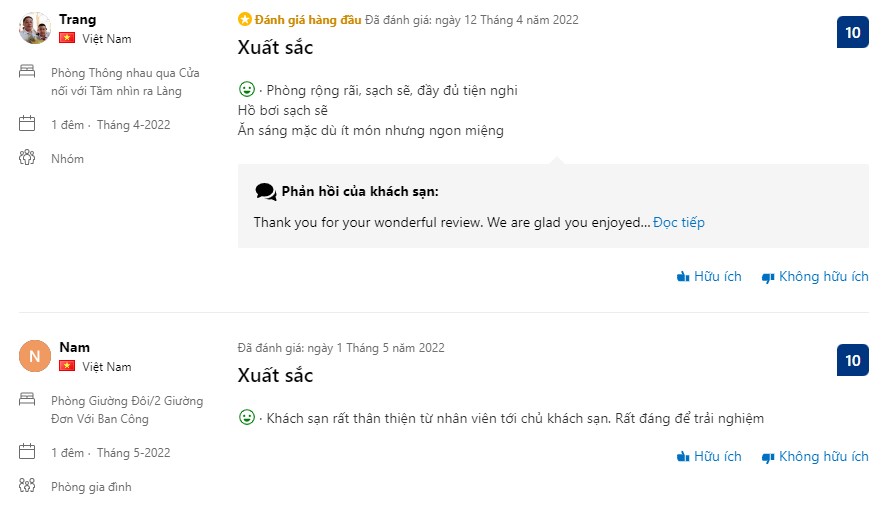Viewport: 885px width, 508px height.
Task: Click family icon beside Phòng gia đình
Action: click(x=27, y=487)
